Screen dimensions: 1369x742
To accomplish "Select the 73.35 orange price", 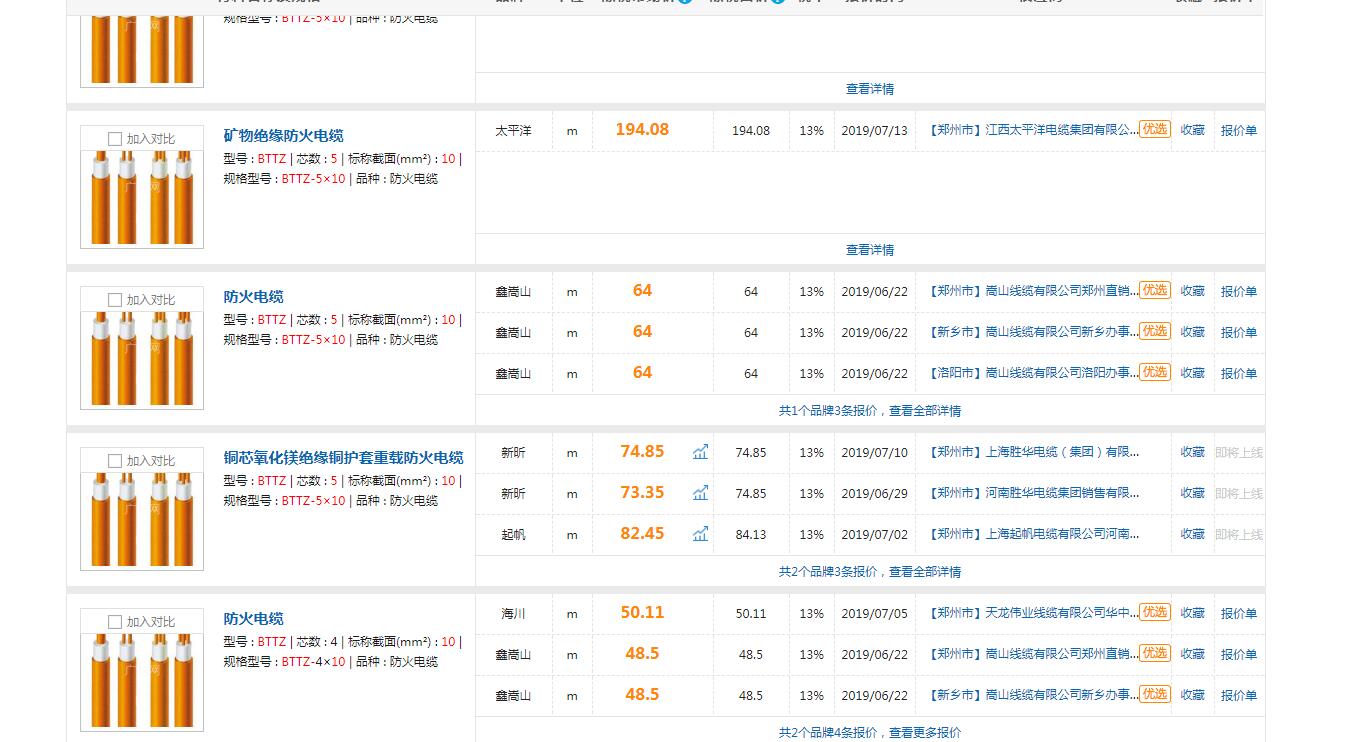I will [642, 492].
